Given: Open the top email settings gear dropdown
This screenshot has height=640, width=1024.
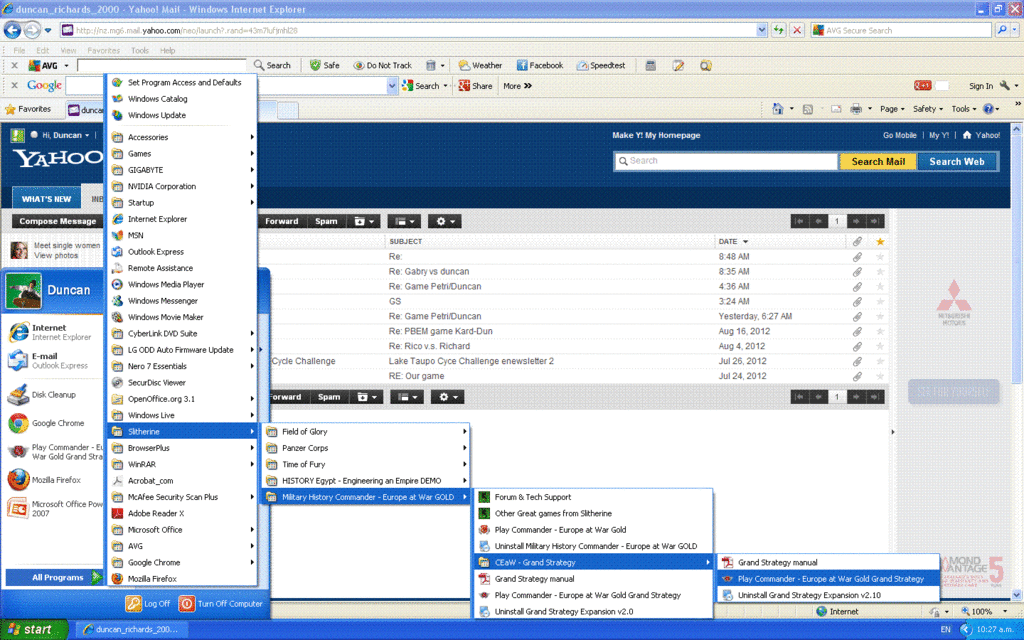Looking at the screenshot, I should click(445, 221).
